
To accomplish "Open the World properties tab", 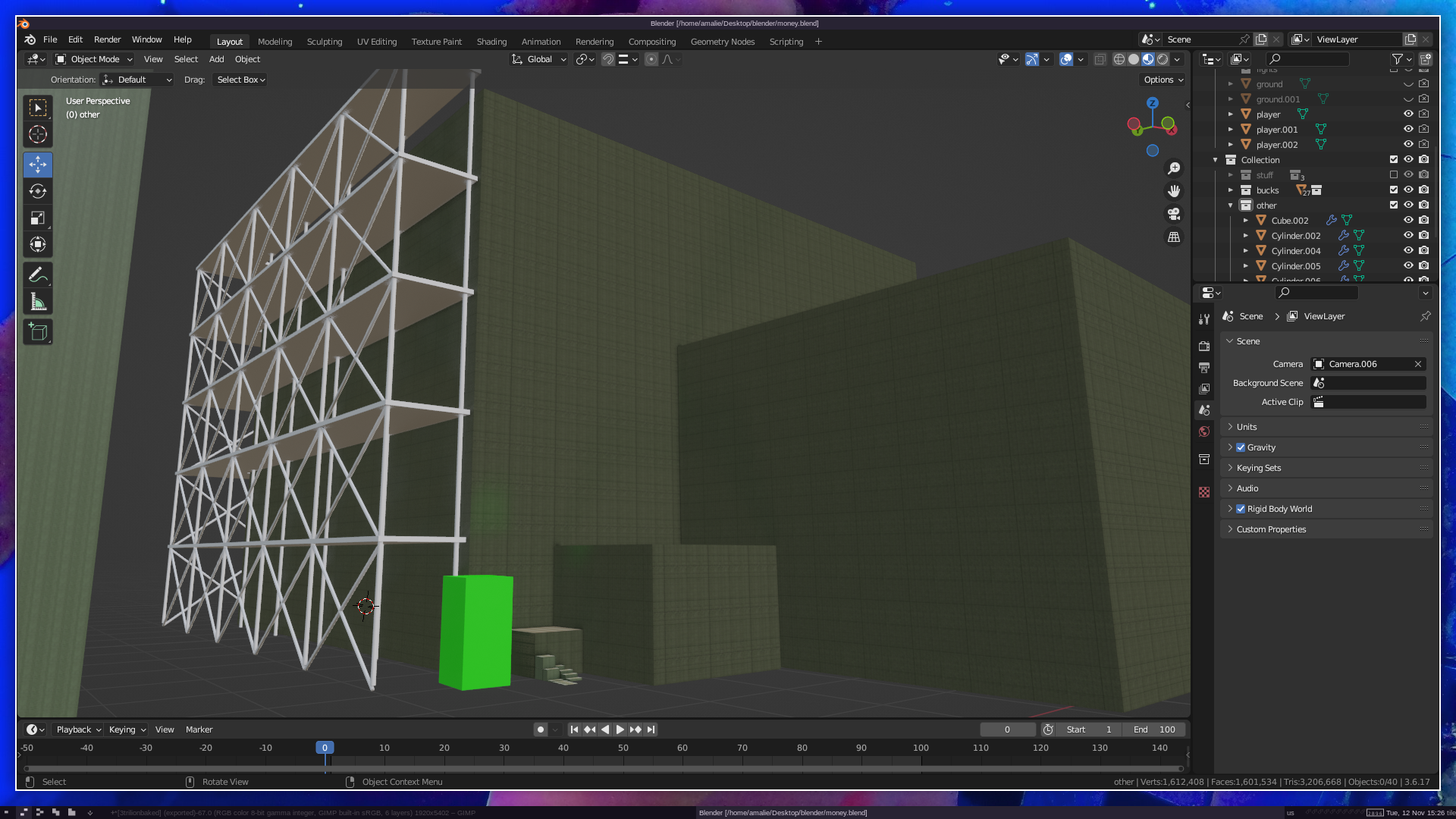I will (1204, 431).
